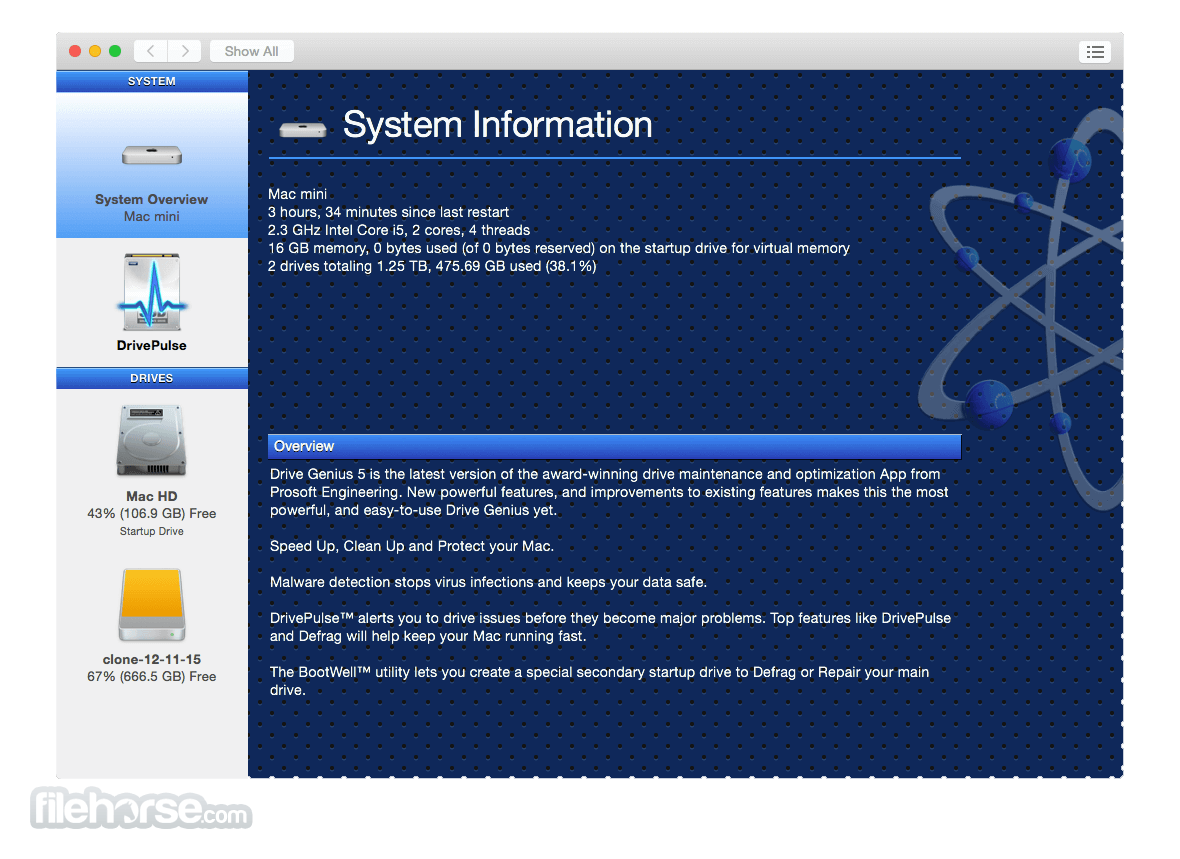
Task: Click the '16 GB memory' info line
Action: pos(558,248)
